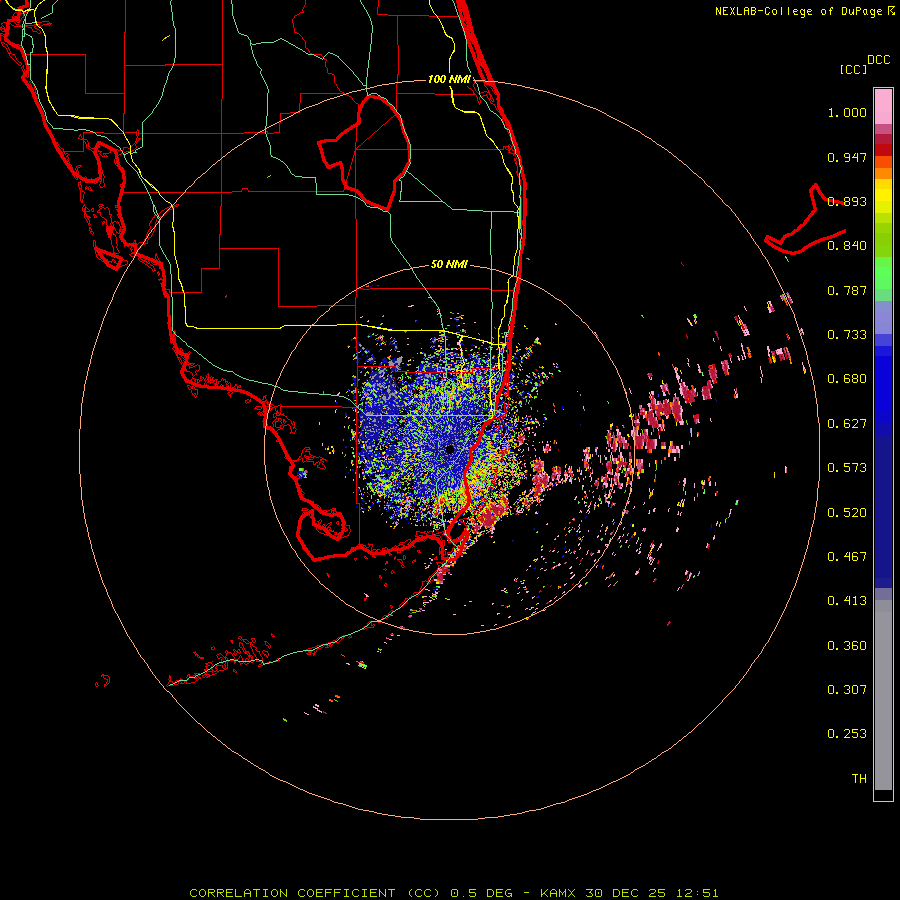This screenshot has height=900, width=900.
Task: Click the Grand Bahama island outline
Action: pos(805,220)
